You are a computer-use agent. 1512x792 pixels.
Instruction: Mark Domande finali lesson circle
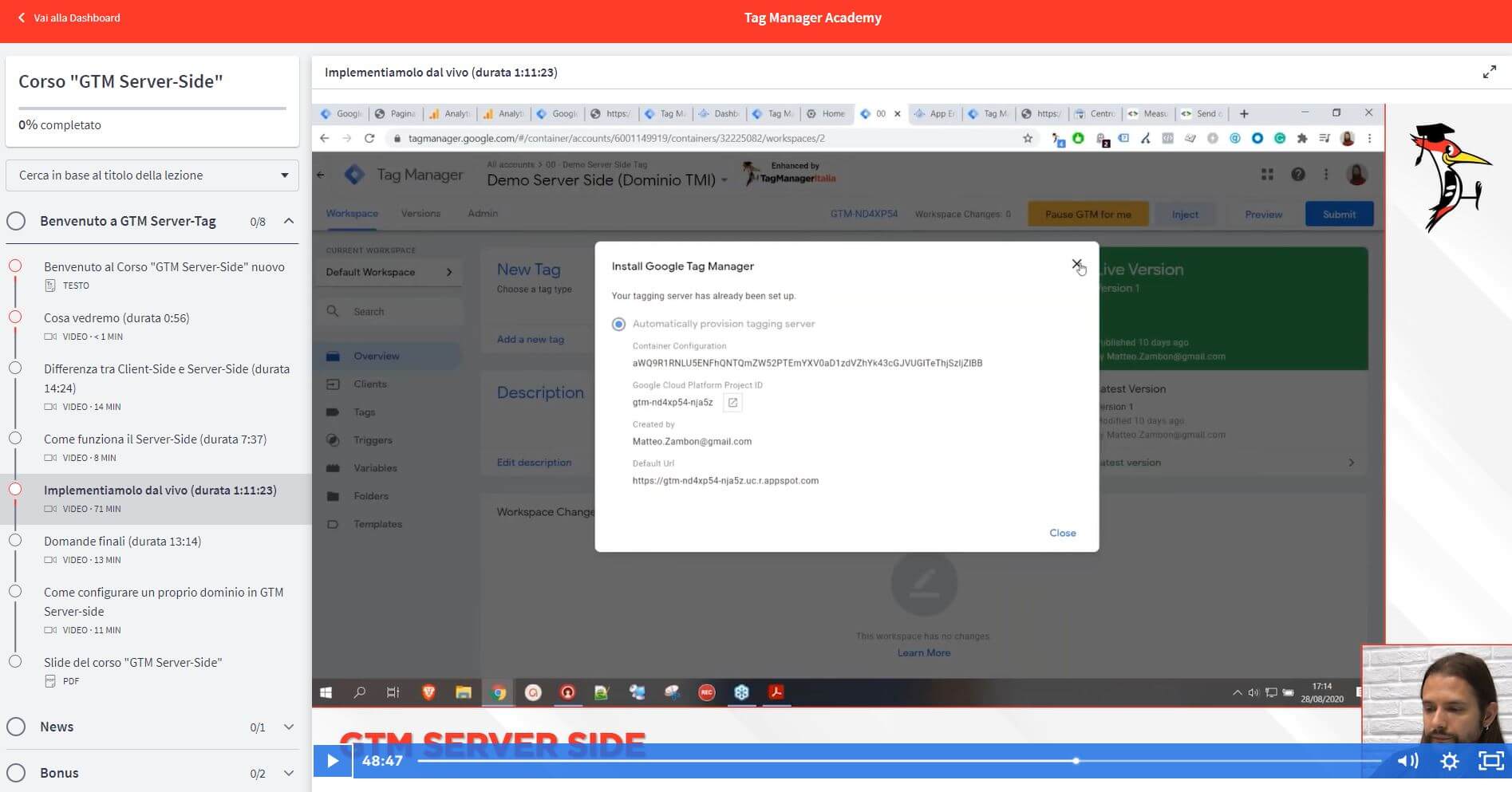coord(15,540)
